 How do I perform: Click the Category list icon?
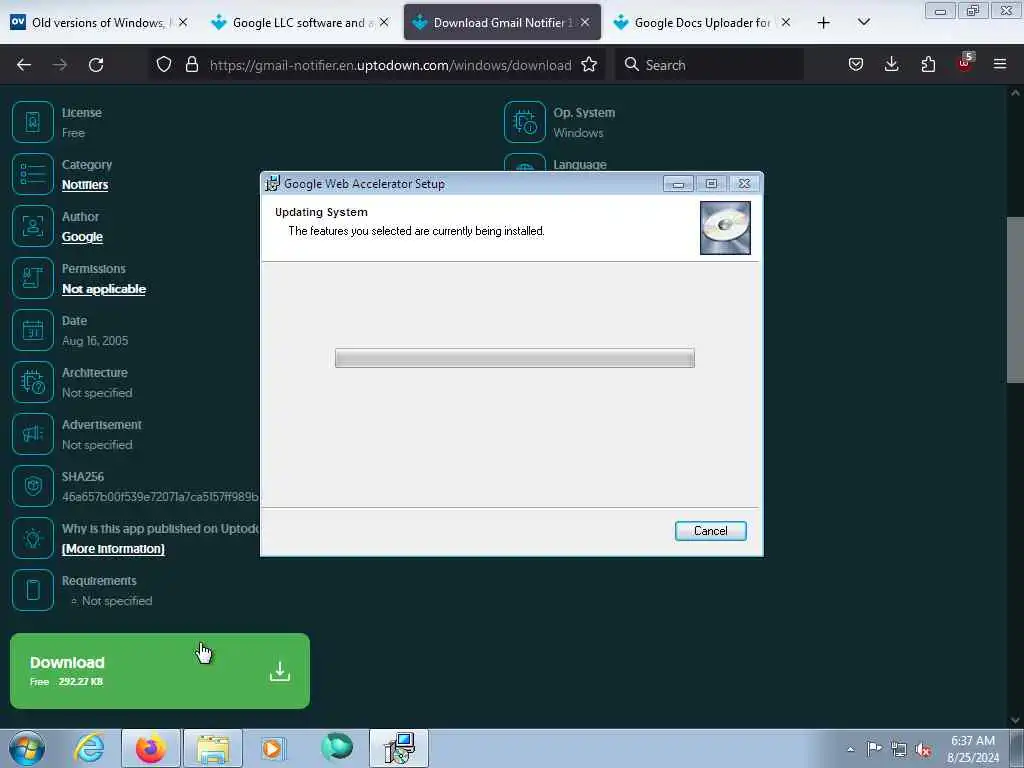click(x=33, y=174)
